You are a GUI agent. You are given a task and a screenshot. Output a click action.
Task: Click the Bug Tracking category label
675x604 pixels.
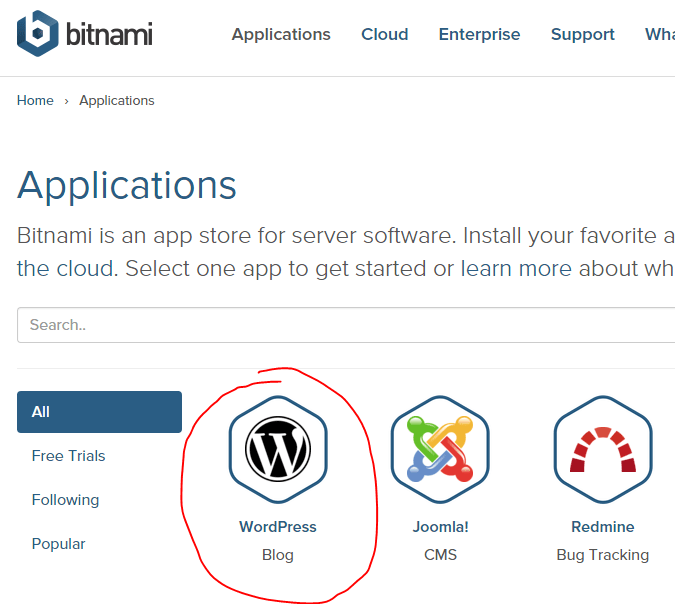(x=603, y=555)
